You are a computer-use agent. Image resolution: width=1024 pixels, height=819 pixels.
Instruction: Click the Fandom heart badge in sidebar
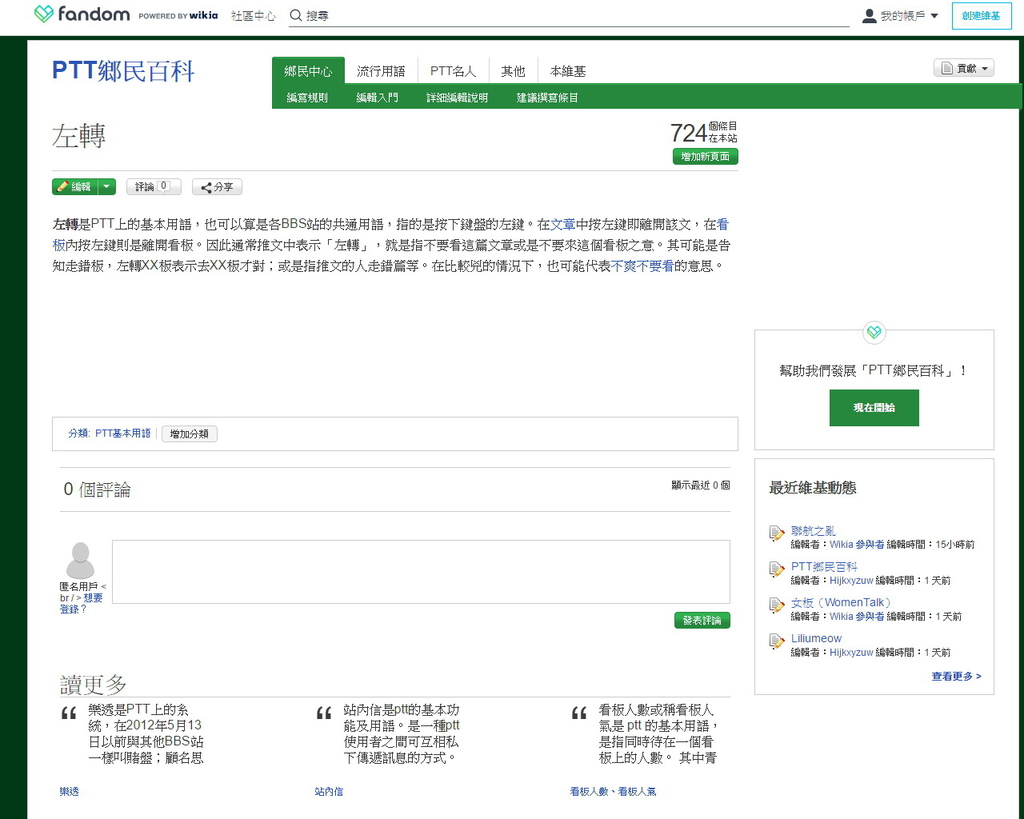[874, 332]
